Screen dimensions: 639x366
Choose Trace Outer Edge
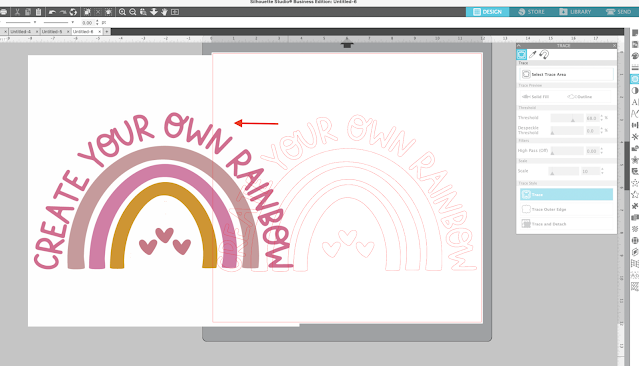coord(566,209)
